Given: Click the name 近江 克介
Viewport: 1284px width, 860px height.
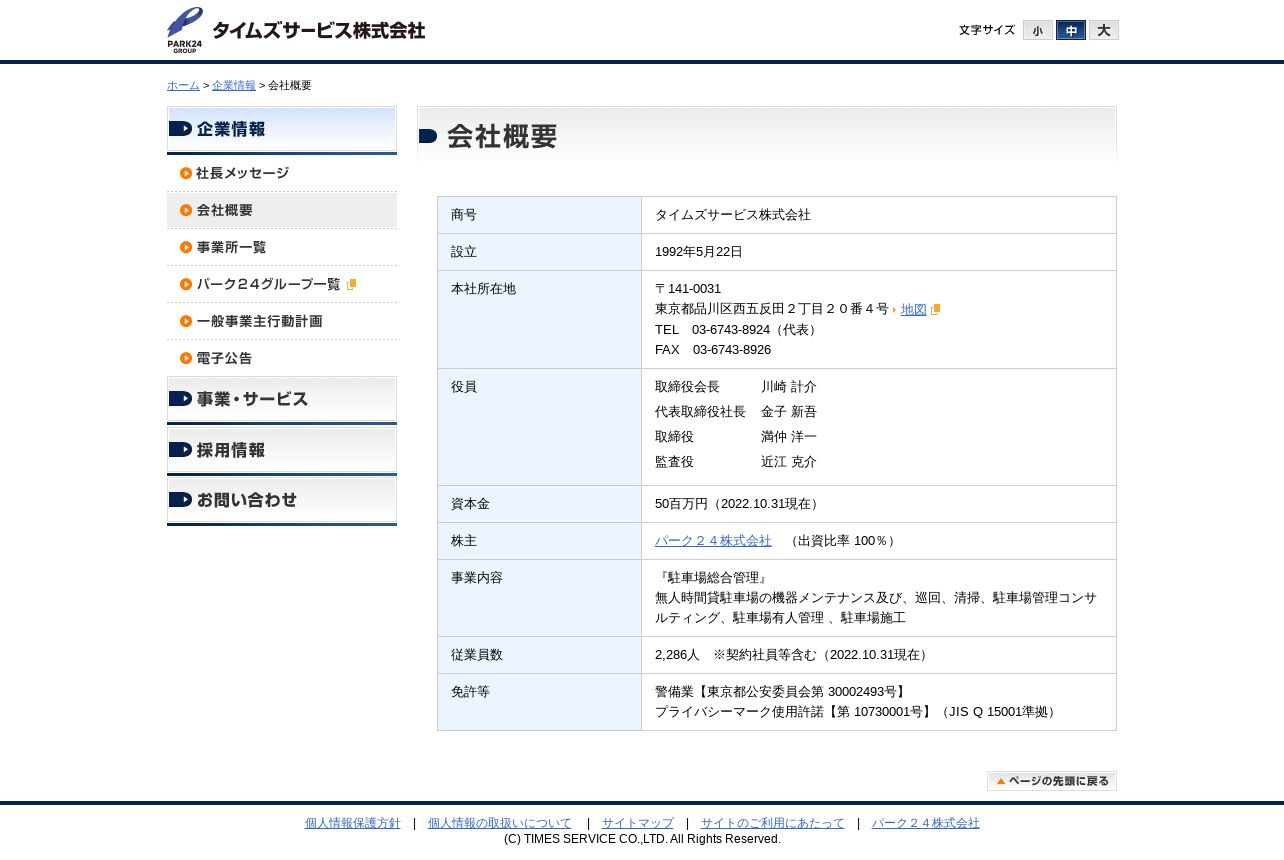Looking at the screenshot, I should click(789, 462).
